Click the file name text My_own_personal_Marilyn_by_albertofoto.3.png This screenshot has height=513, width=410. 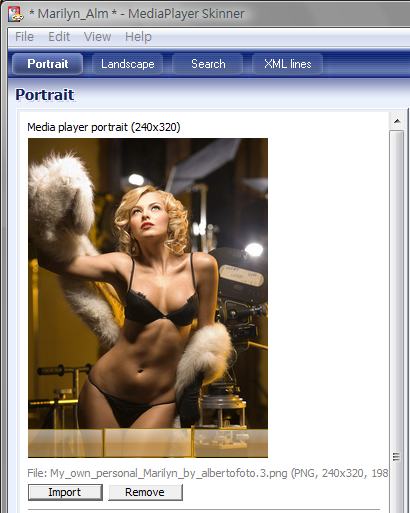point(169,473)
